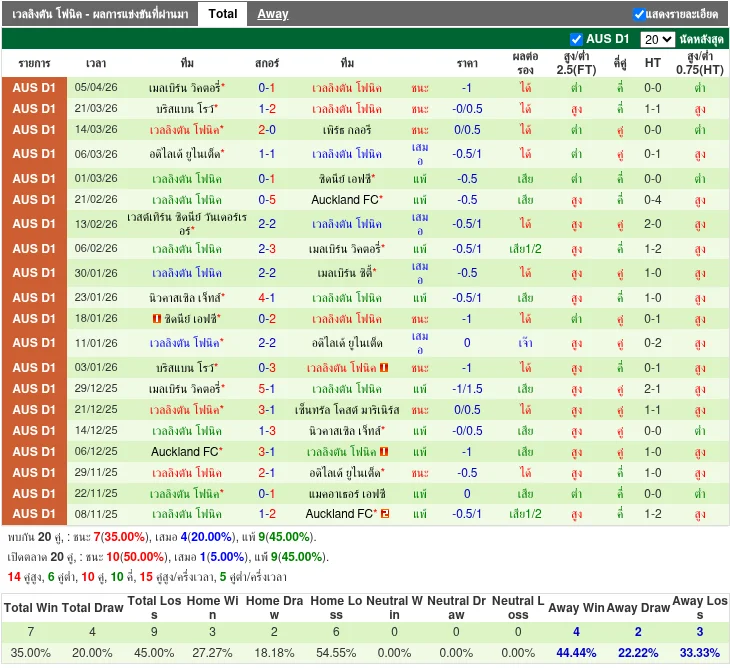Click red card icon beside ซิดนีย์ เอฟซี on 18/01/26
730x670 pixels.
[156, 319]
